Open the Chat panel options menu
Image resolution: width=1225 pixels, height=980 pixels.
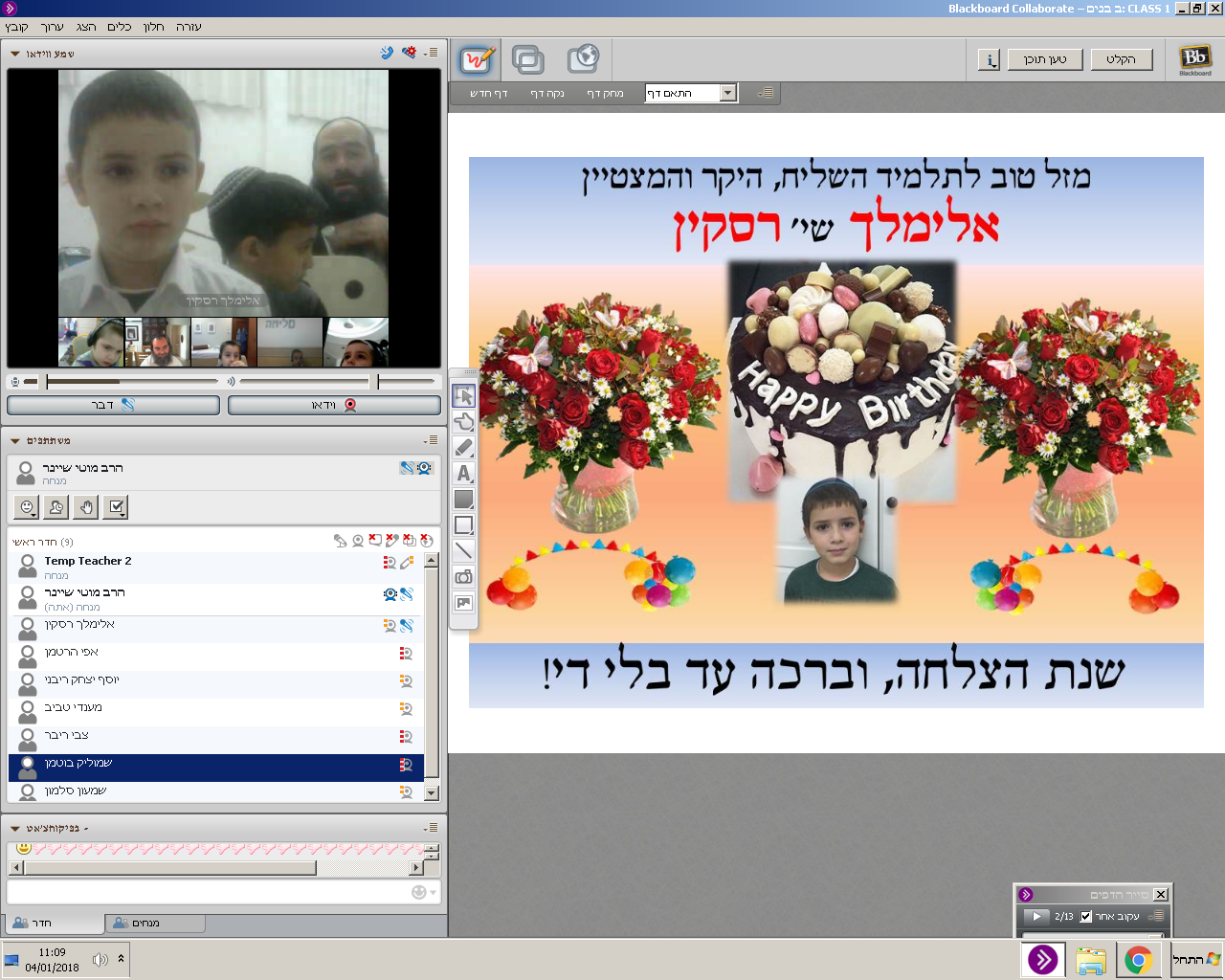point(431,828)
